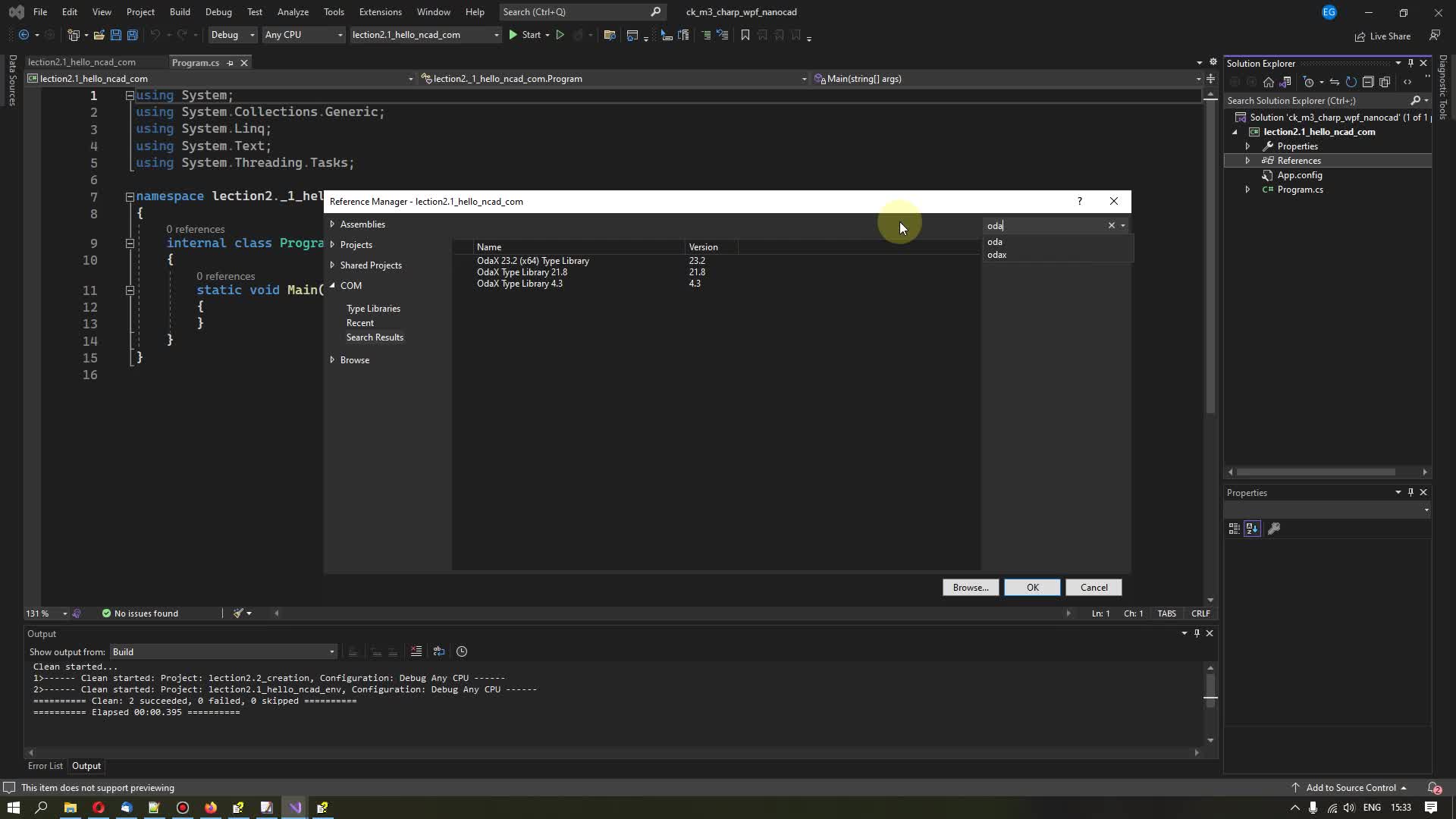1456x819 pixels.
Task: Click the Live Share button
Action: pyautogui.click(x=1382, y=36)
